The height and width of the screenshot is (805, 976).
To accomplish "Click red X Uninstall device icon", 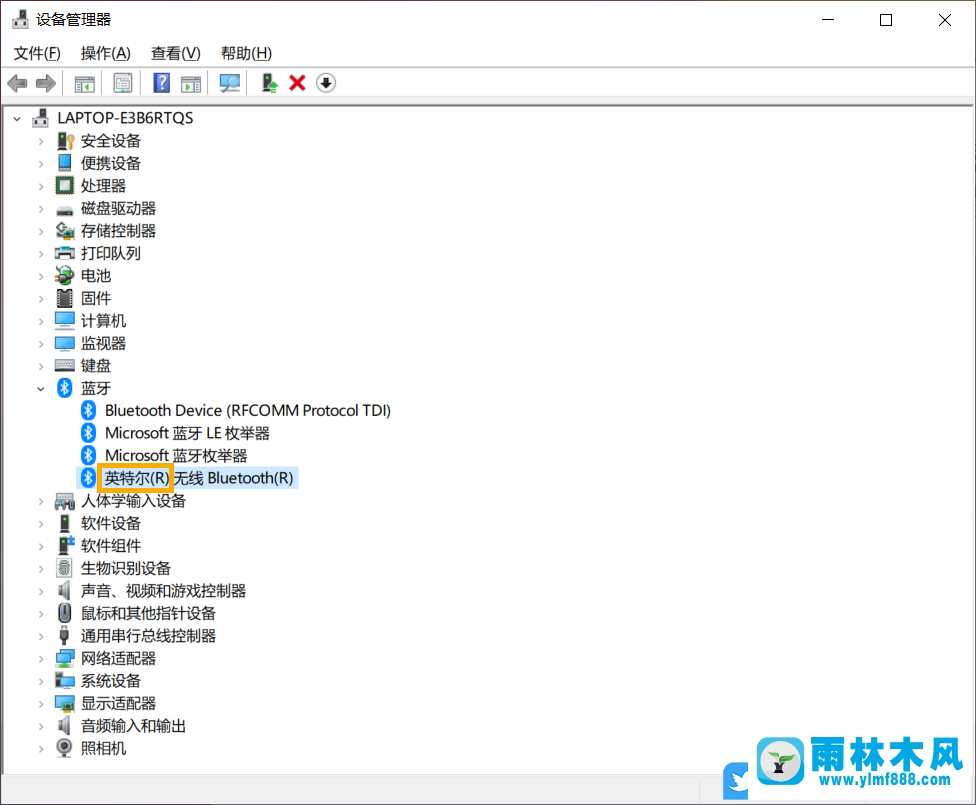I will [298, 83].
